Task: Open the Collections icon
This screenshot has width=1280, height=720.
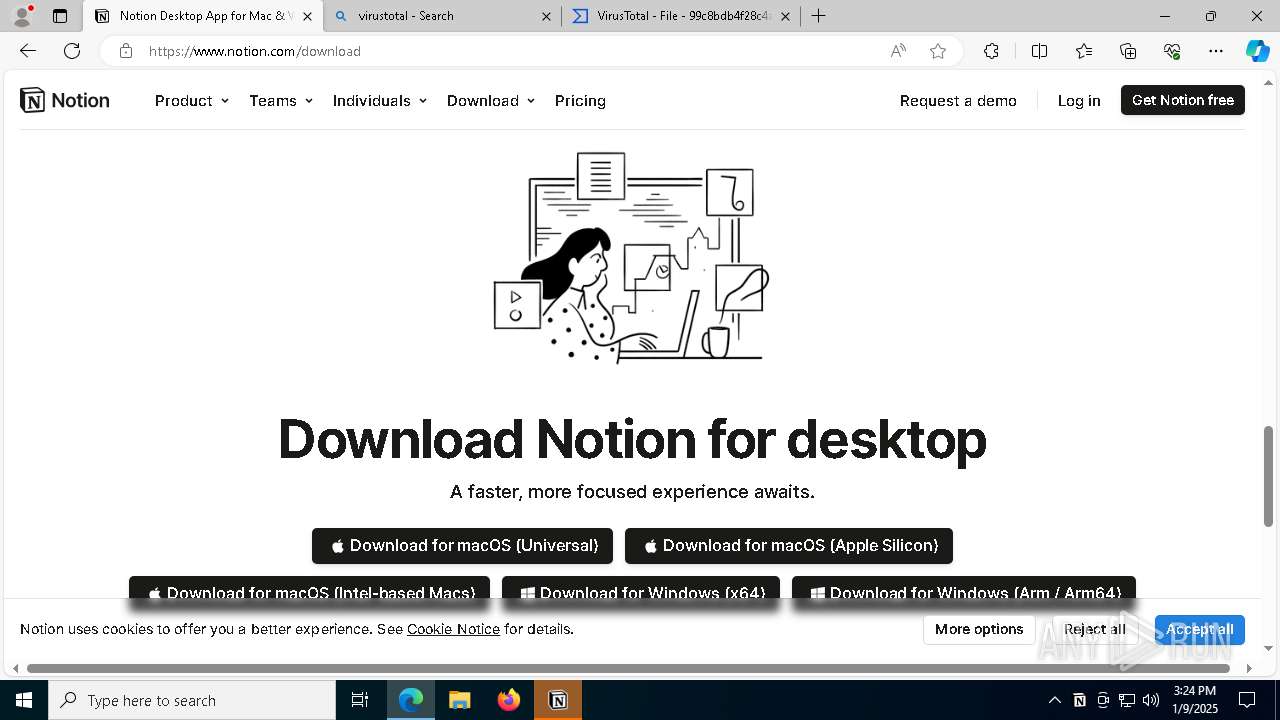Action: click(1128, 51)
